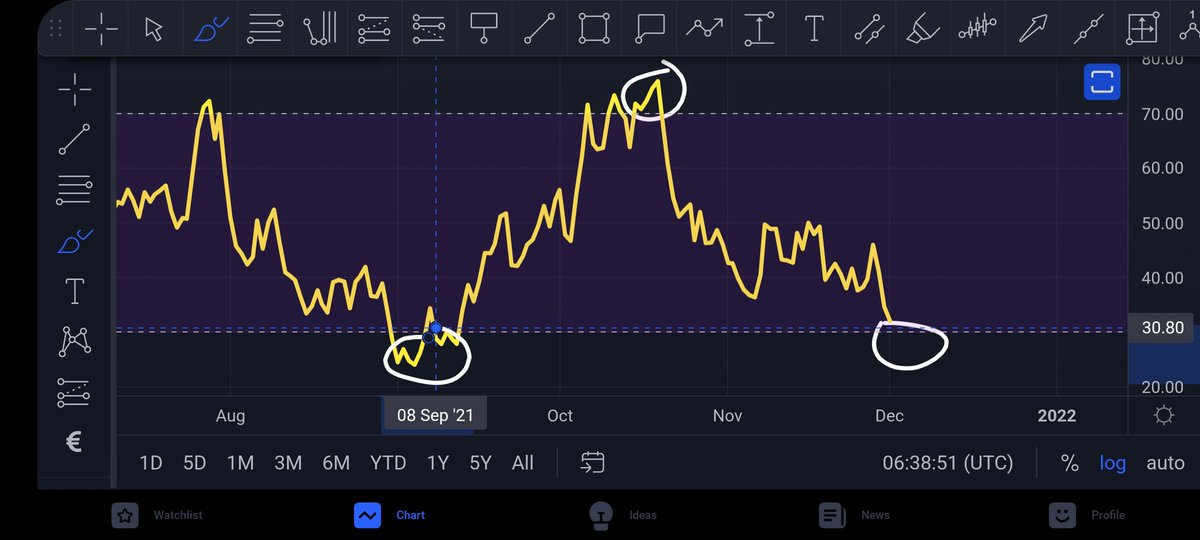Open horizontal line tools in left sidebar
This screenshot has height=540, width=1200.
[75, 189]
